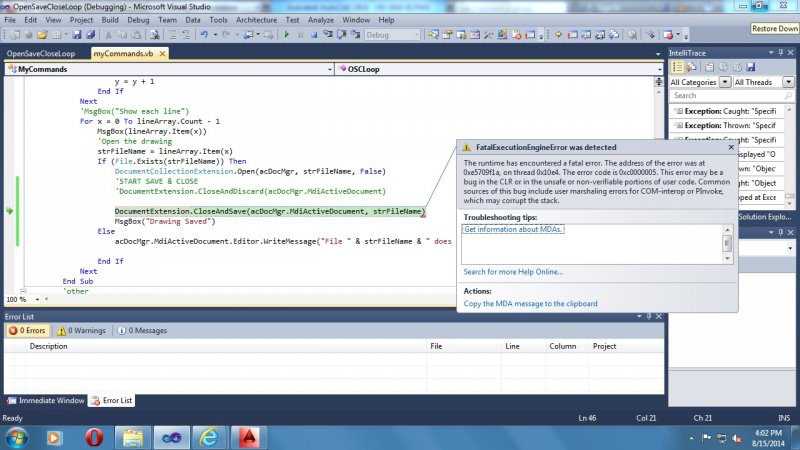800x450 pixels.
Task: Click warning icon in FatalExecutionEngineError popup
Action: pos(466,147)
